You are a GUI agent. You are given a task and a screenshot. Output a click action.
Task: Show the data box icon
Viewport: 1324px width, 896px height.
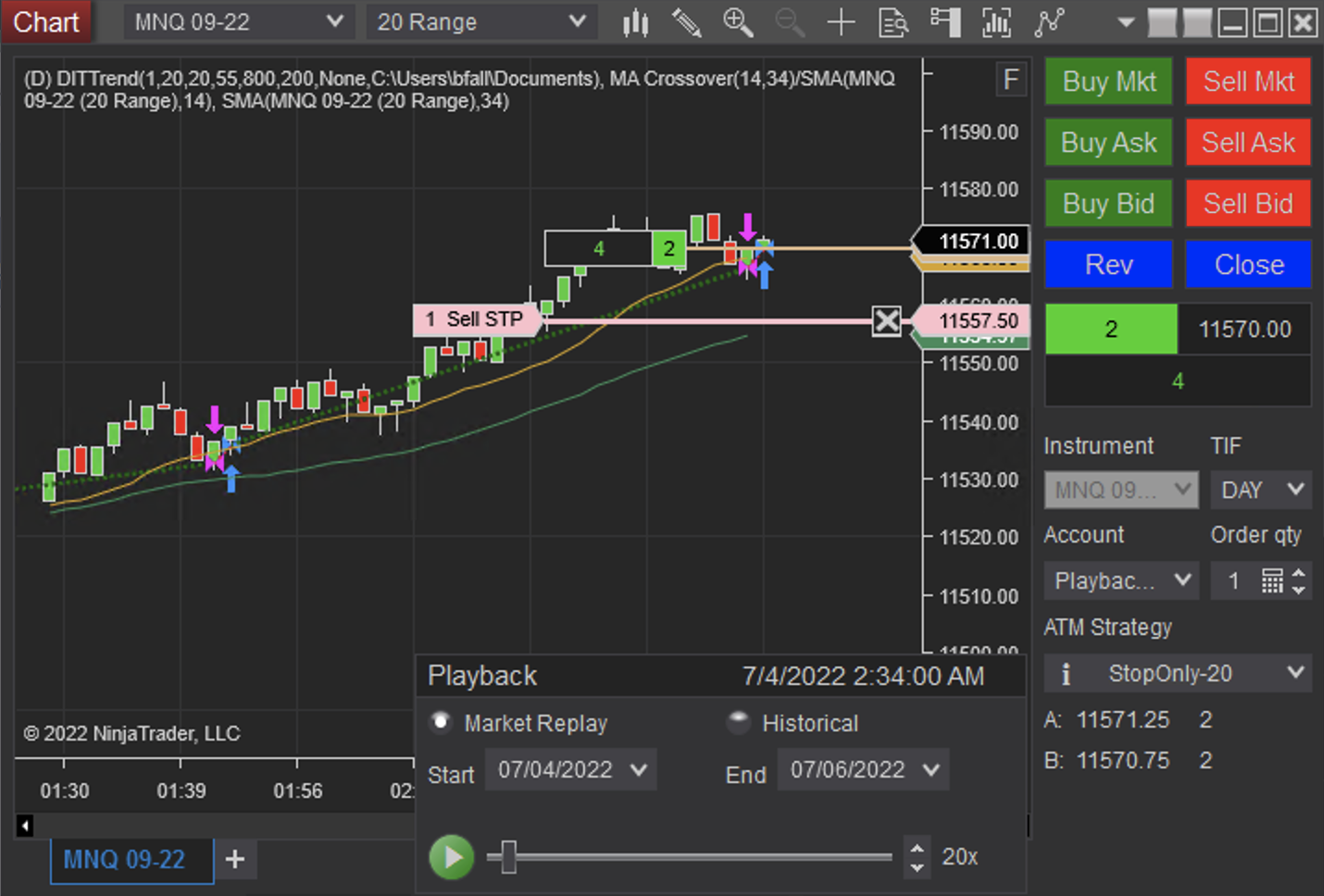[x=893, y=22]
